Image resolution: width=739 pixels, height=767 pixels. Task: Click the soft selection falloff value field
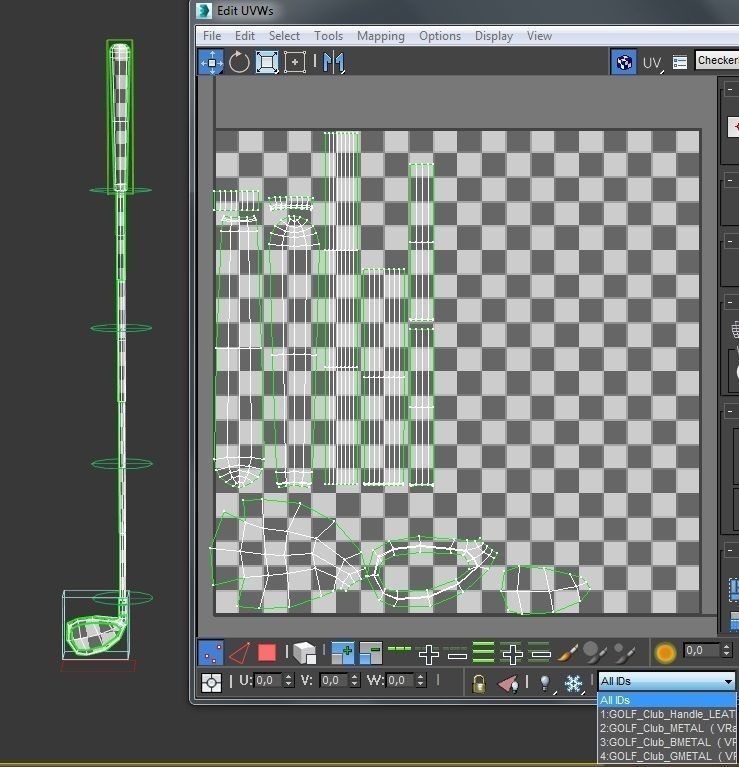pos(701,650)
